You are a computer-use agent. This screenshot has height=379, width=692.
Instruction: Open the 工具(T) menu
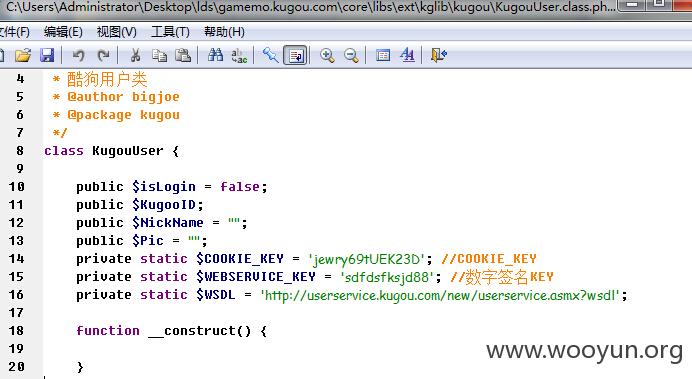(x=170, y=32)
